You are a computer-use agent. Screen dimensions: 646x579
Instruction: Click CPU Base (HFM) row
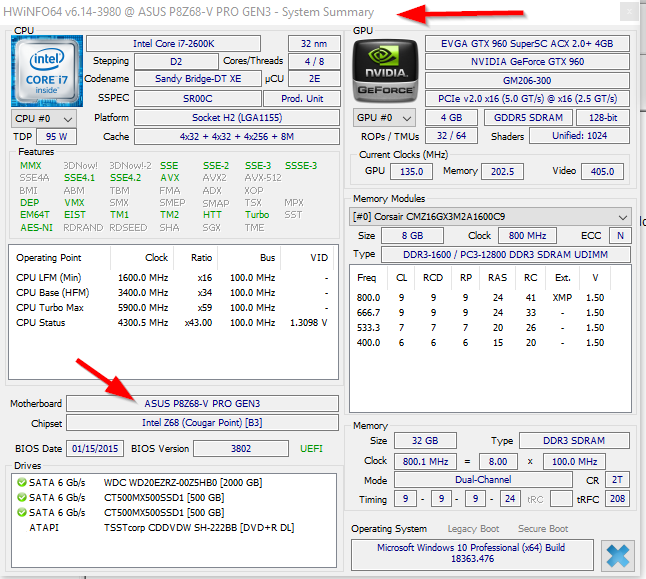coord(173,293)
